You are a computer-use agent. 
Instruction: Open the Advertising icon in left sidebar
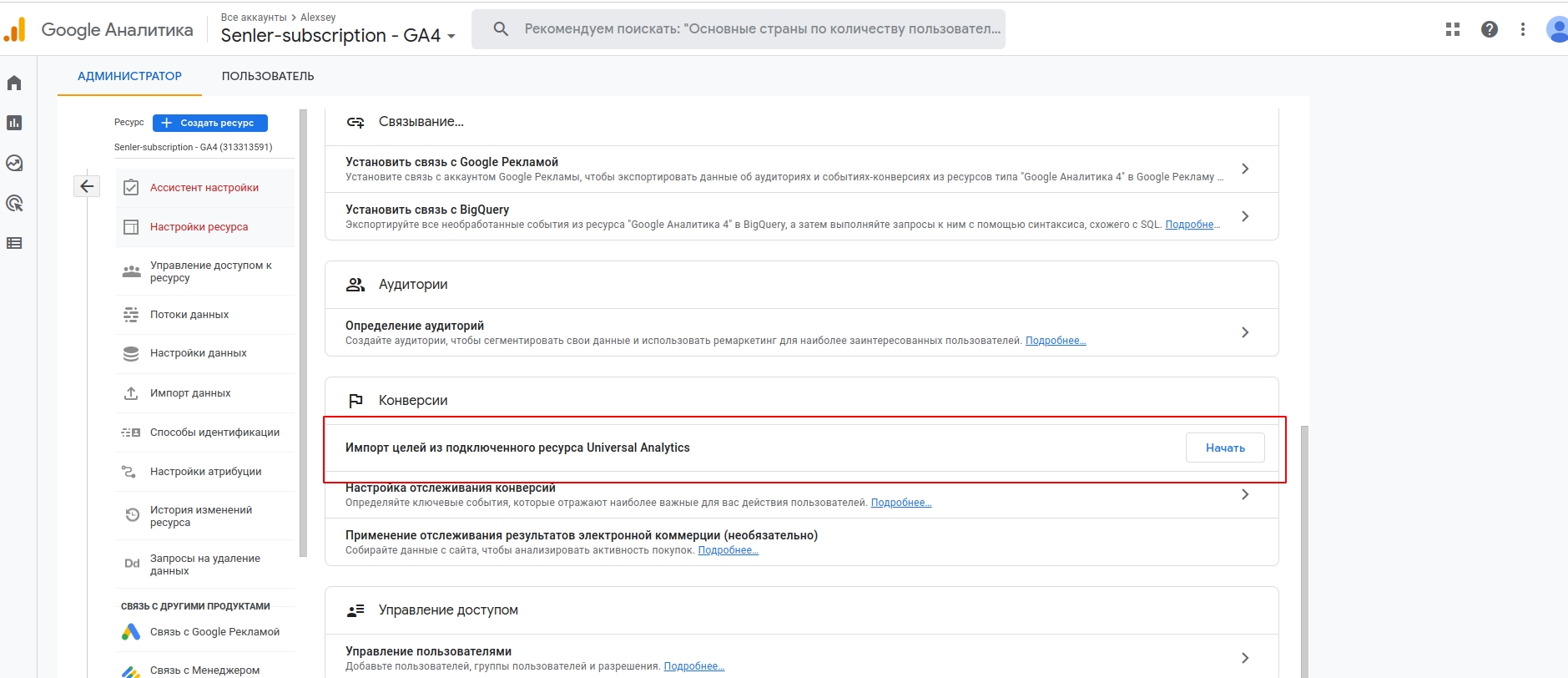[14, 203]
